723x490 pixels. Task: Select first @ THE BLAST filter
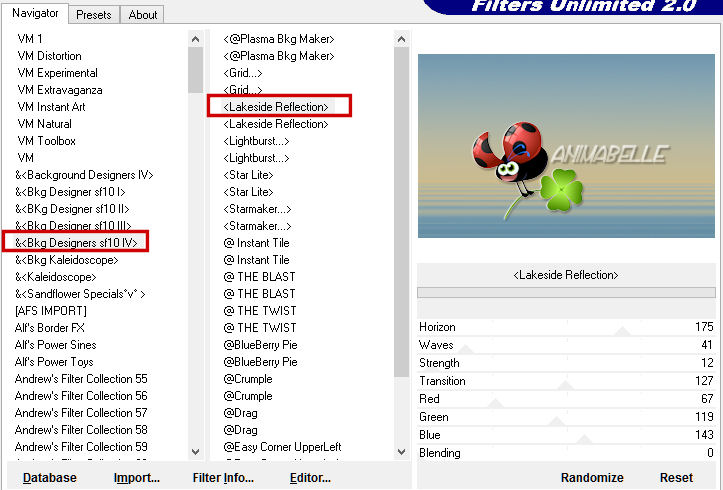pyautogui.click(x=259, y=277)
